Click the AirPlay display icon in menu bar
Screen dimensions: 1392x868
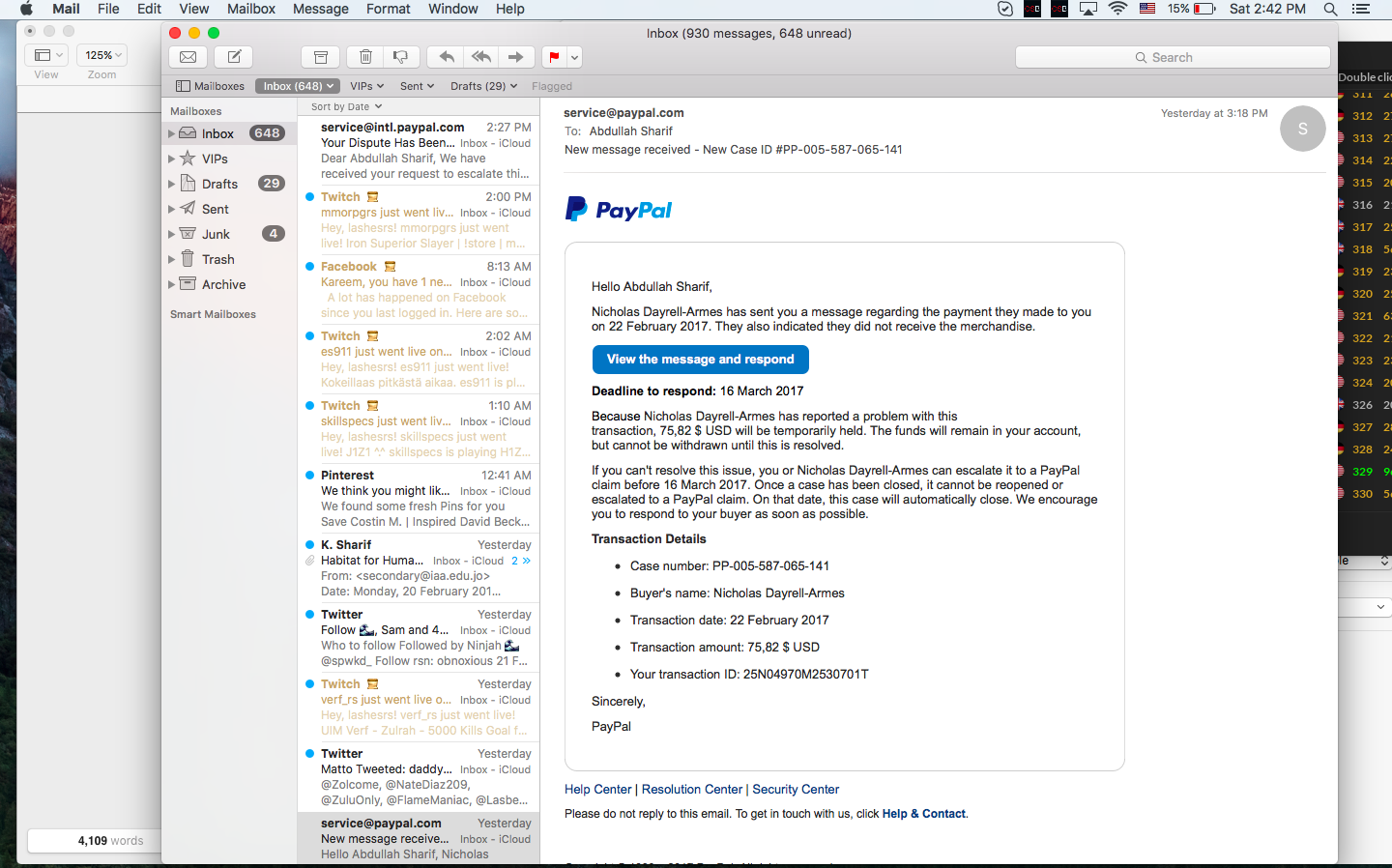1088,9
